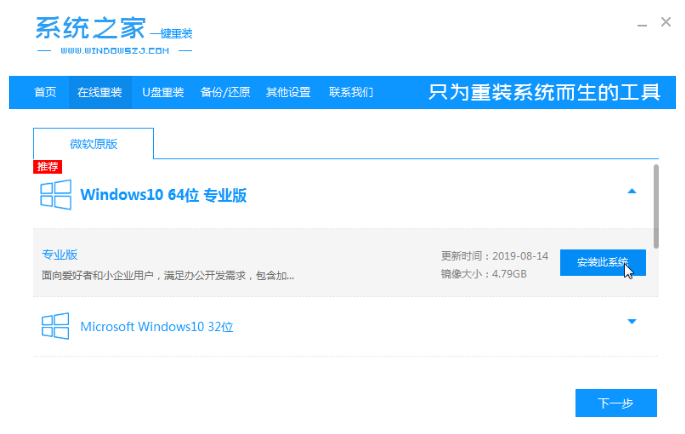Expand the Microsoft Windows10 32位 section
This screenshot has height=434, width=685.
(631, 322)
